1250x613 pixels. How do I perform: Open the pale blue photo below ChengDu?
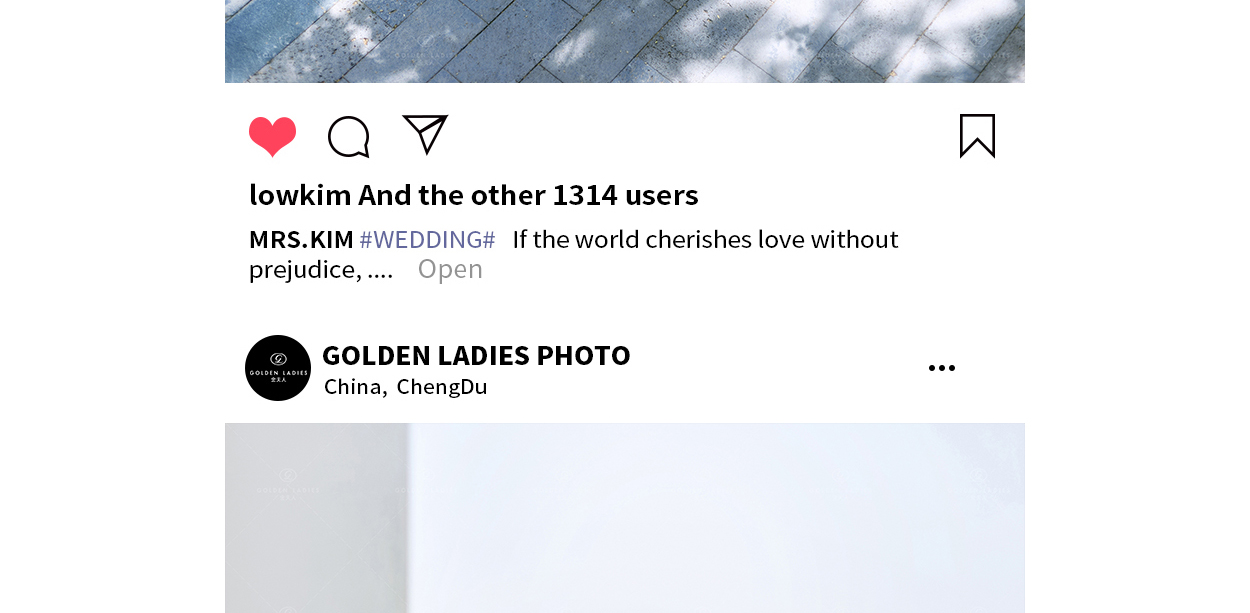[625, 518]
